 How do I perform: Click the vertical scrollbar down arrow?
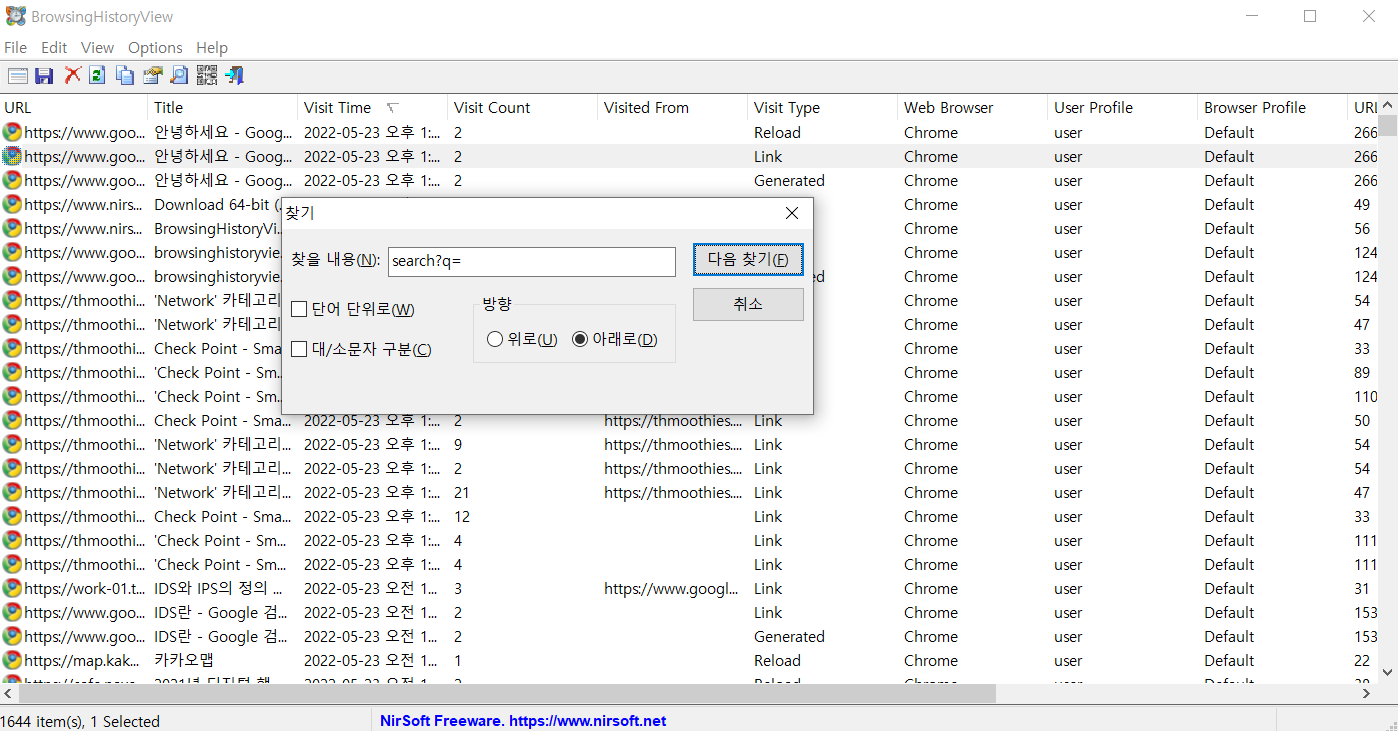tap(1388, 673)
